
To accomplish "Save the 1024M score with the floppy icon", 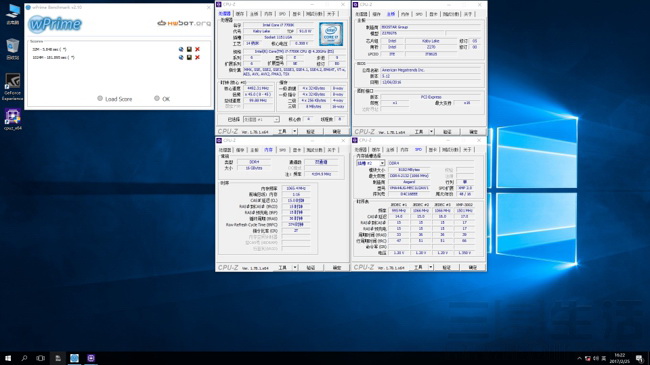I will [x=189, y=57].
